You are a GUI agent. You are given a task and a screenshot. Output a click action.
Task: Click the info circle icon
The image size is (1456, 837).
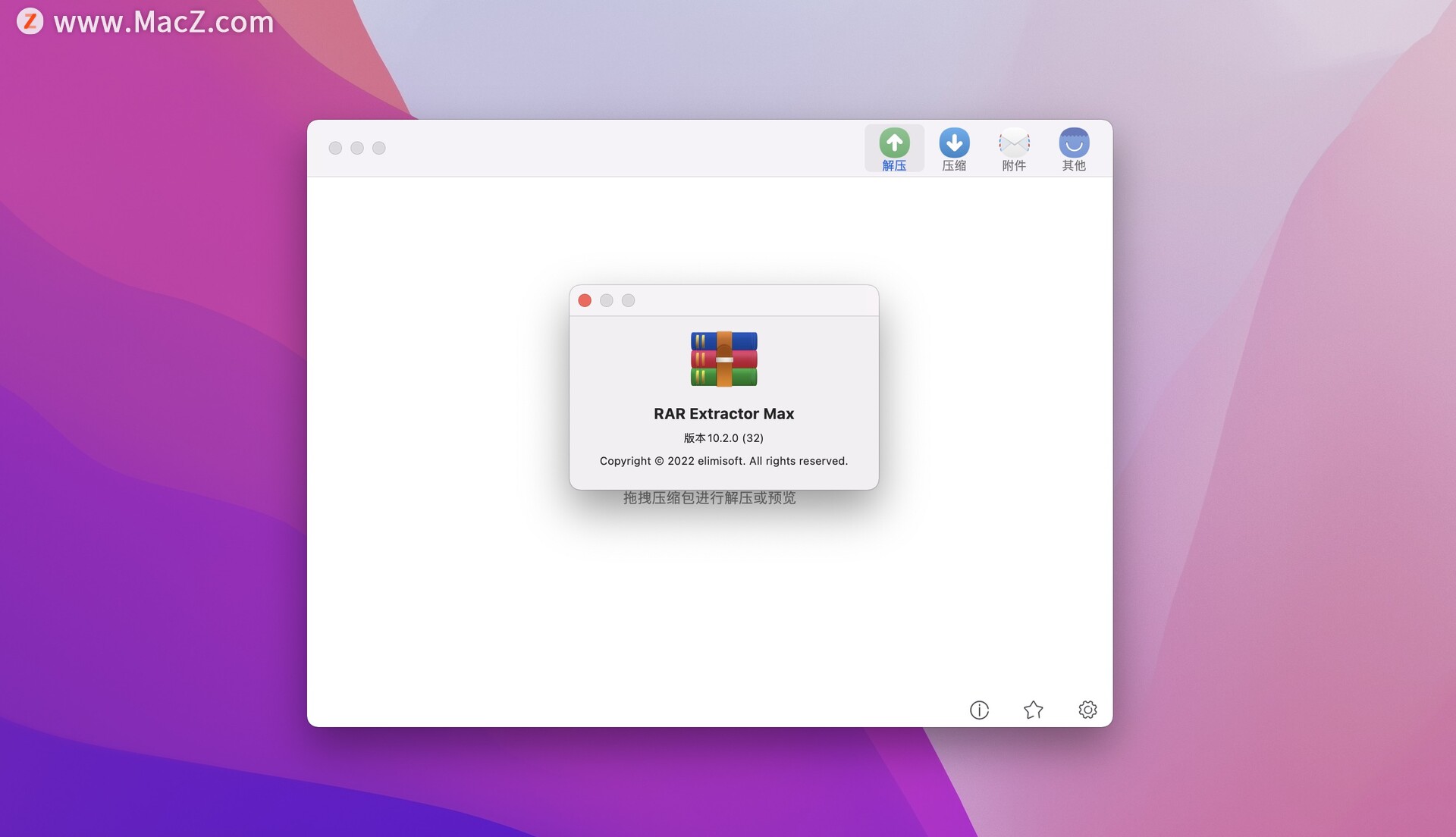[979, 710]
